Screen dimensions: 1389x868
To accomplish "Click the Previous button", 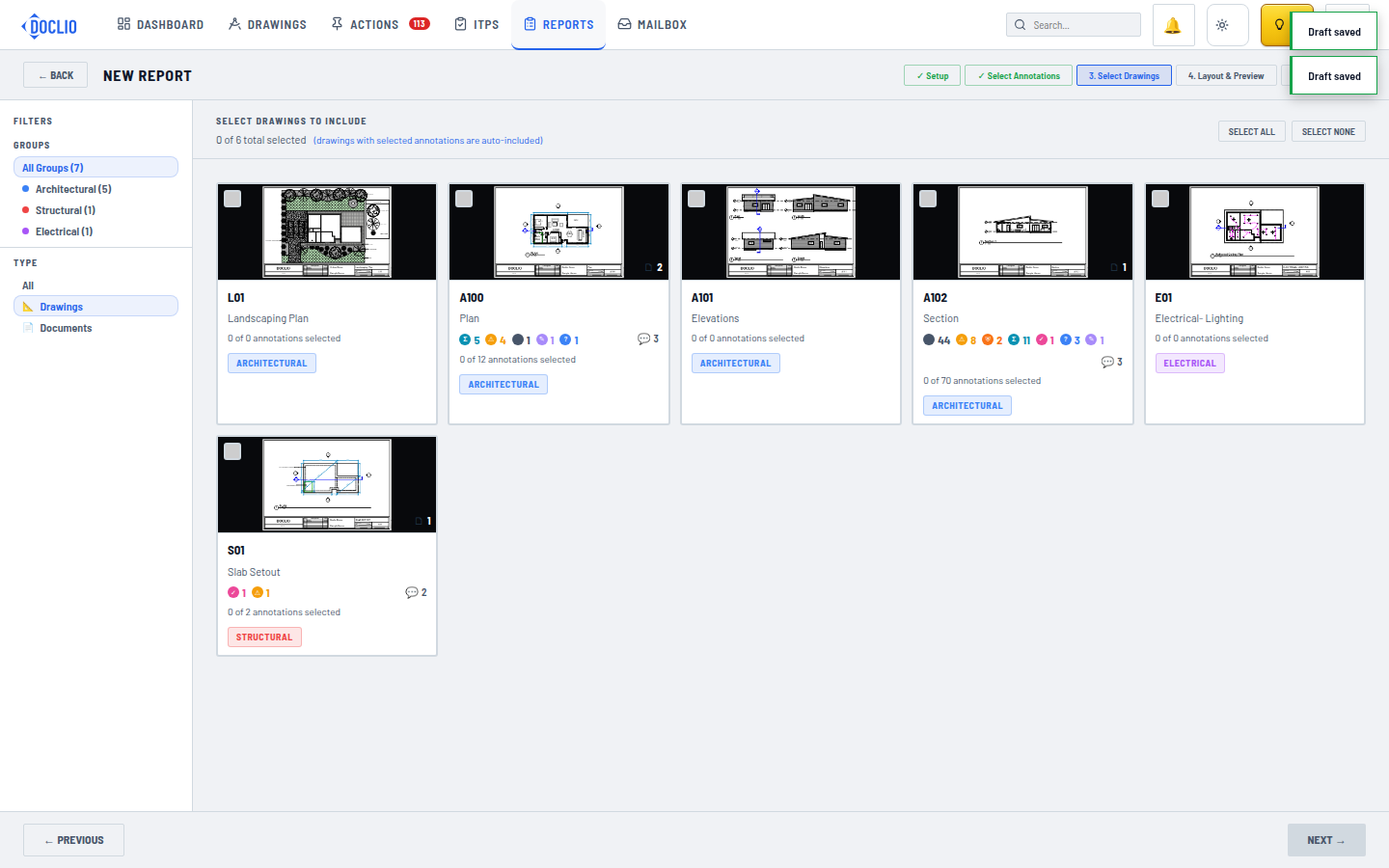I will coord(73,840).
